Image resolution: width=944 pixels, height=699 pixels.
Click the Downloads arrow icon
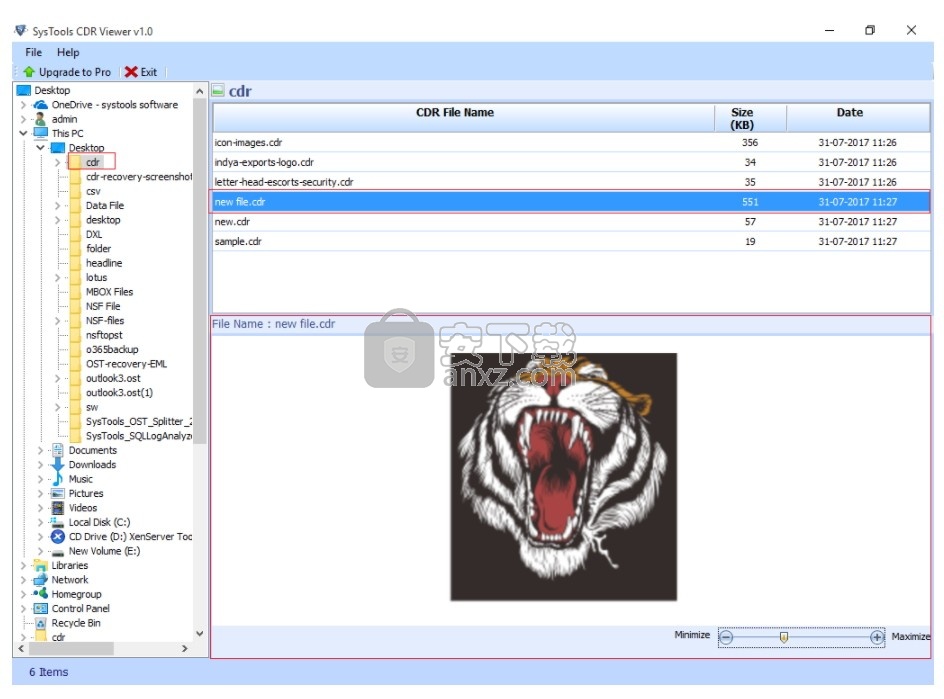tap(58, 464)
